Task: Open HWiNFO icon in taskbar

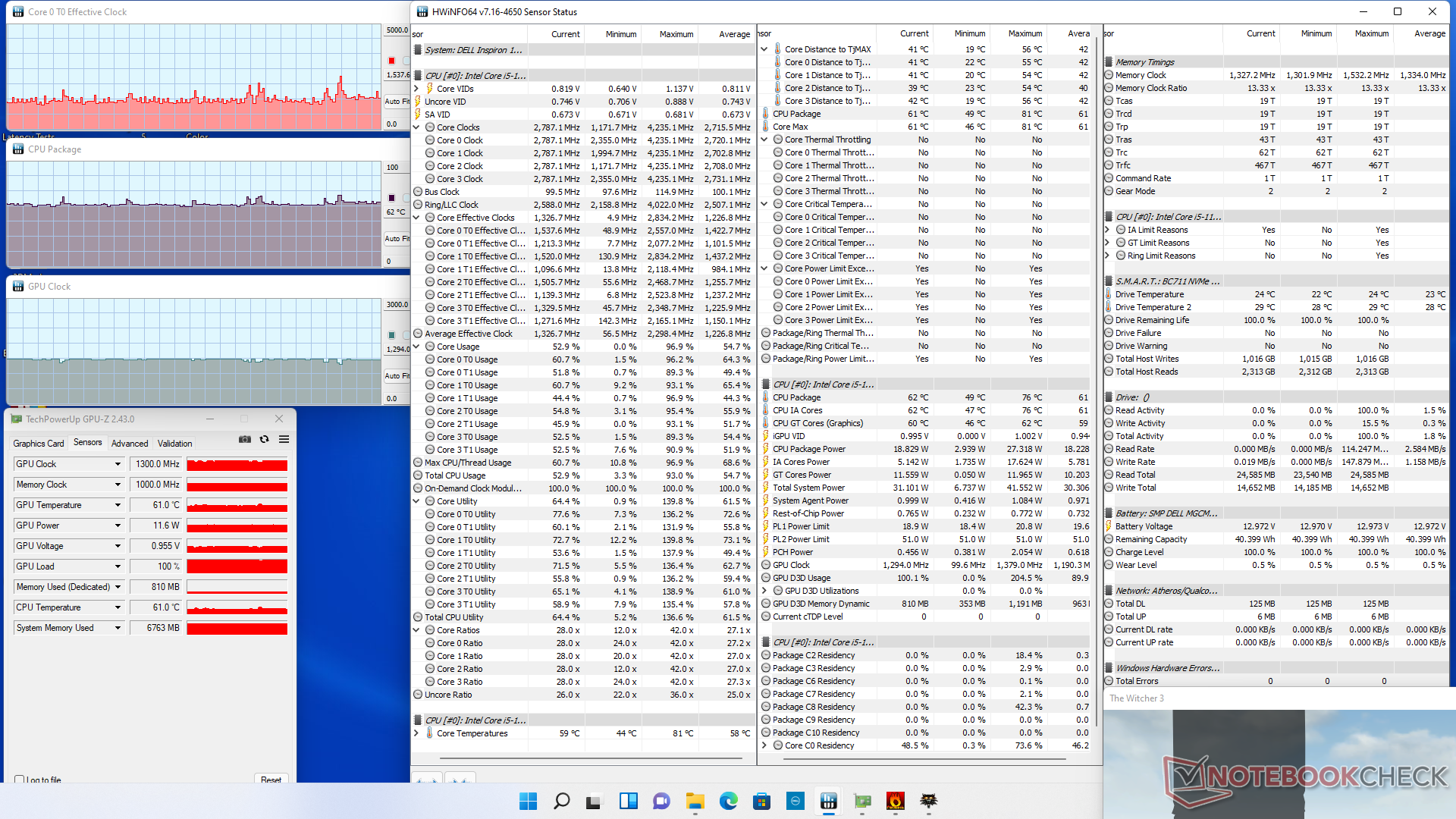Action: pos(828,801)
